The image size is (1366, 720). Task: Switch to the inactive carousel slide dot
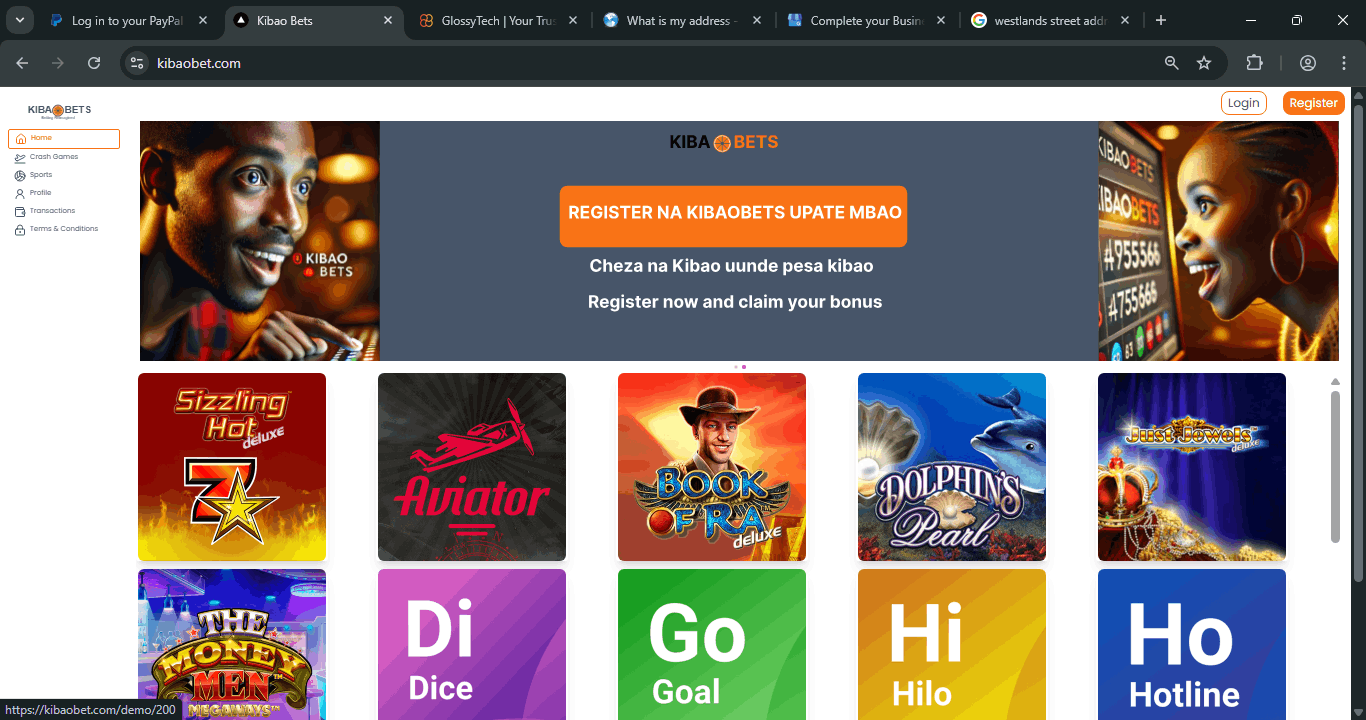coord(737,367)
